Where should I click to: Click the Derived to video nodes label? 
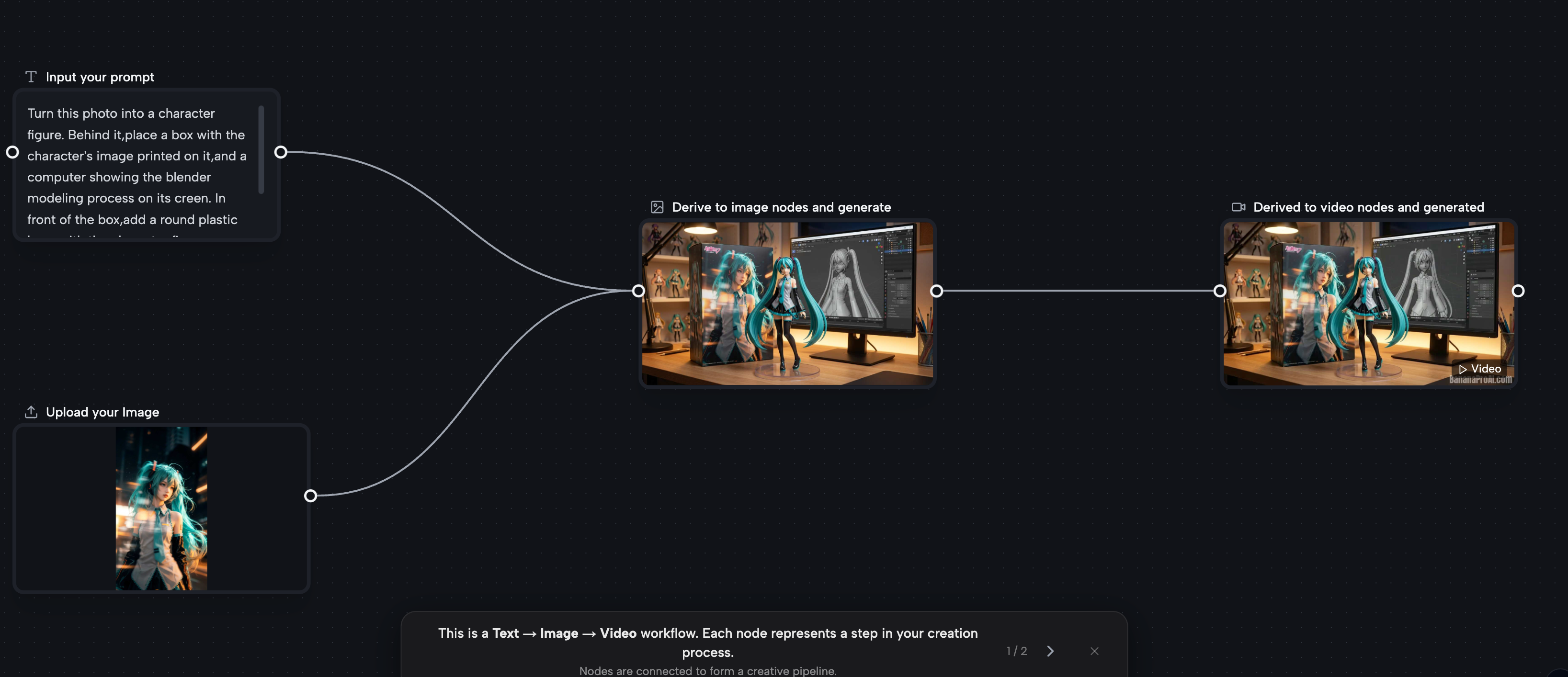[x=1368, y=207]
